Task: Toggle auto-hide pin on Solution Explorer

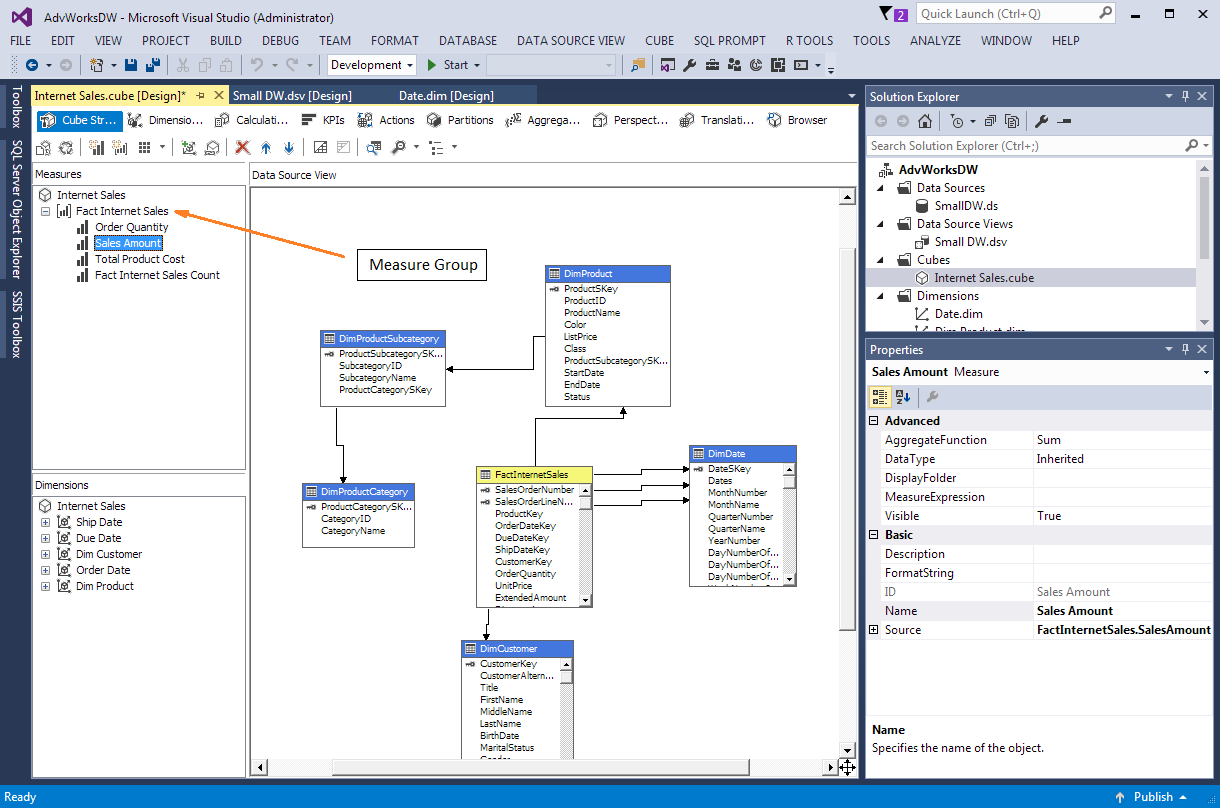Action: 1186,96
